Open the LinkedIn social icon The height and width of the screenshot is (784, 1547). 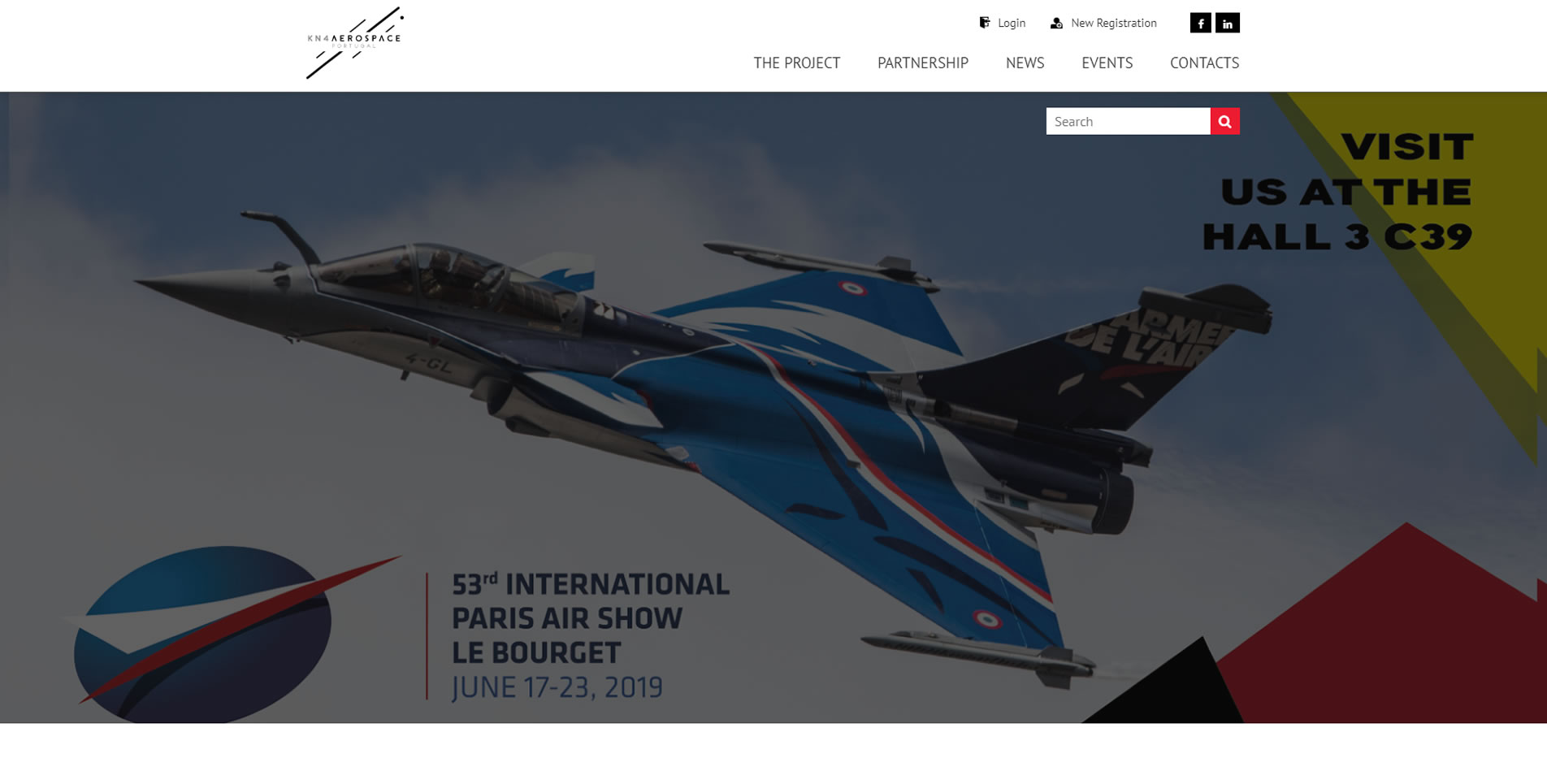pyautogui.click(x=1228, y=23)
